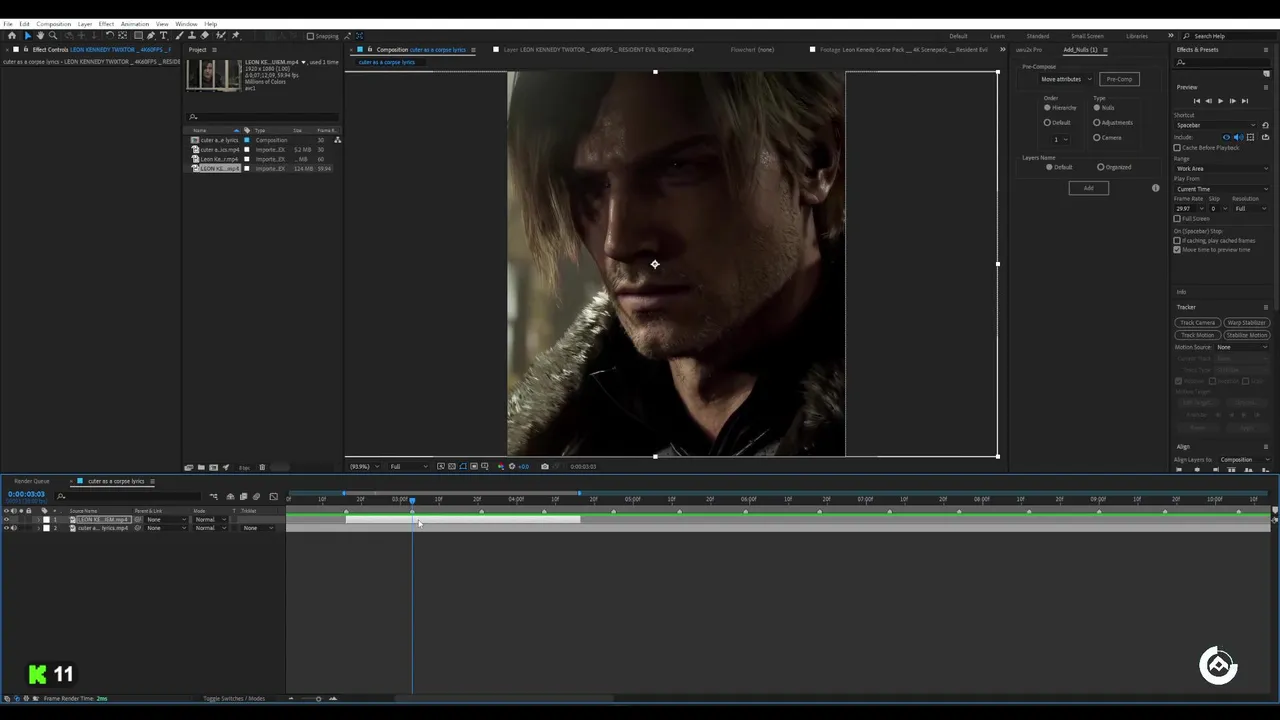Select the Camera type radio button
The image size is (1280, 720).
point(1097,138)
